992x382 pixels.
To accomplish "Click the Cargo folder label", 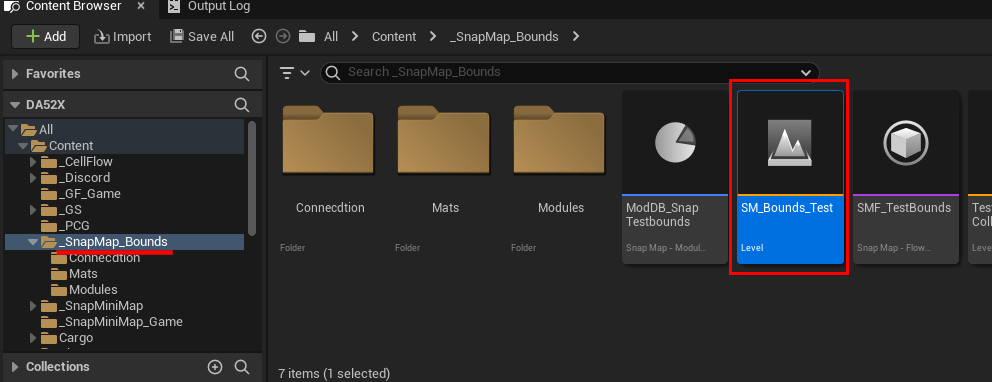I will tap(76, 338).
